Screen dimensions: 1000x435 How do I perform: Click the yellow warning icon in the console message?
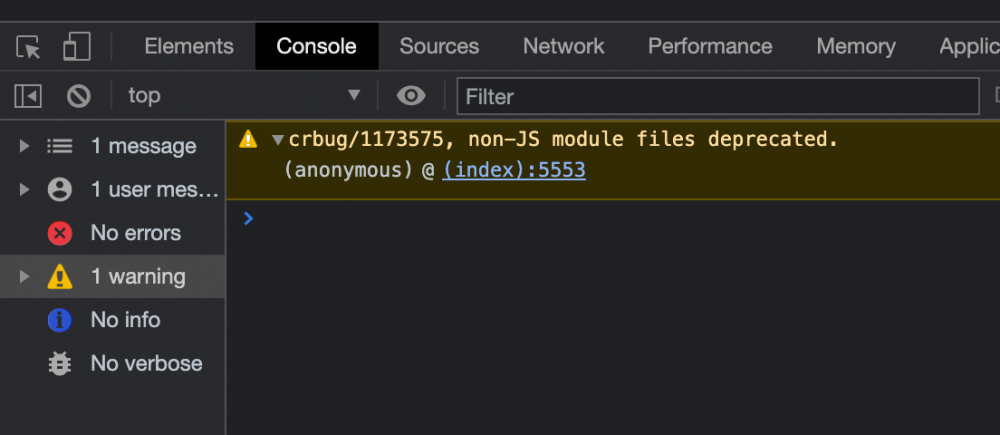coord(248,140)
